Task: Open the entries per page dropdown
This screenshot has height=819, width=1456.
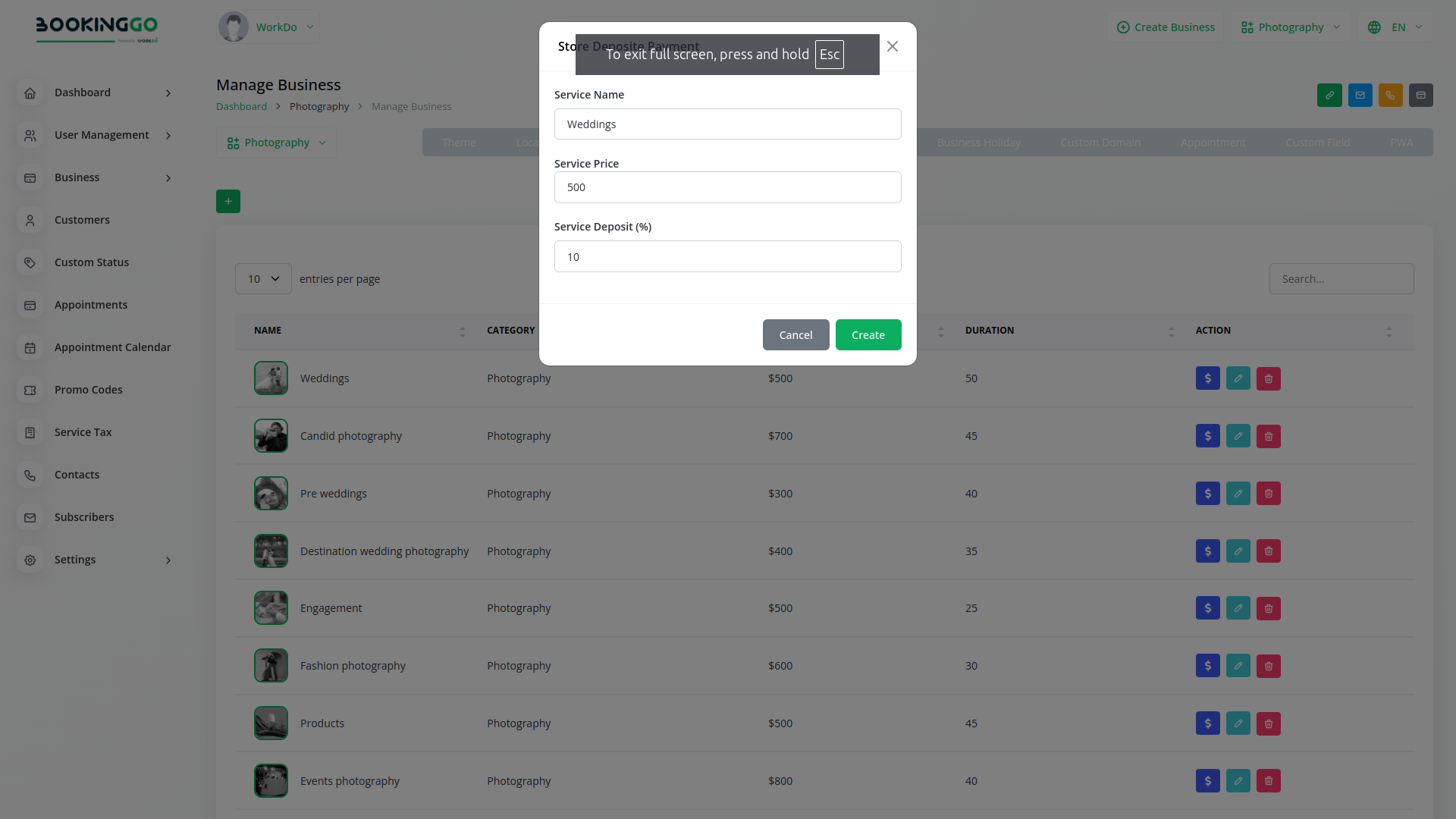Action: [x=263, y=279]
